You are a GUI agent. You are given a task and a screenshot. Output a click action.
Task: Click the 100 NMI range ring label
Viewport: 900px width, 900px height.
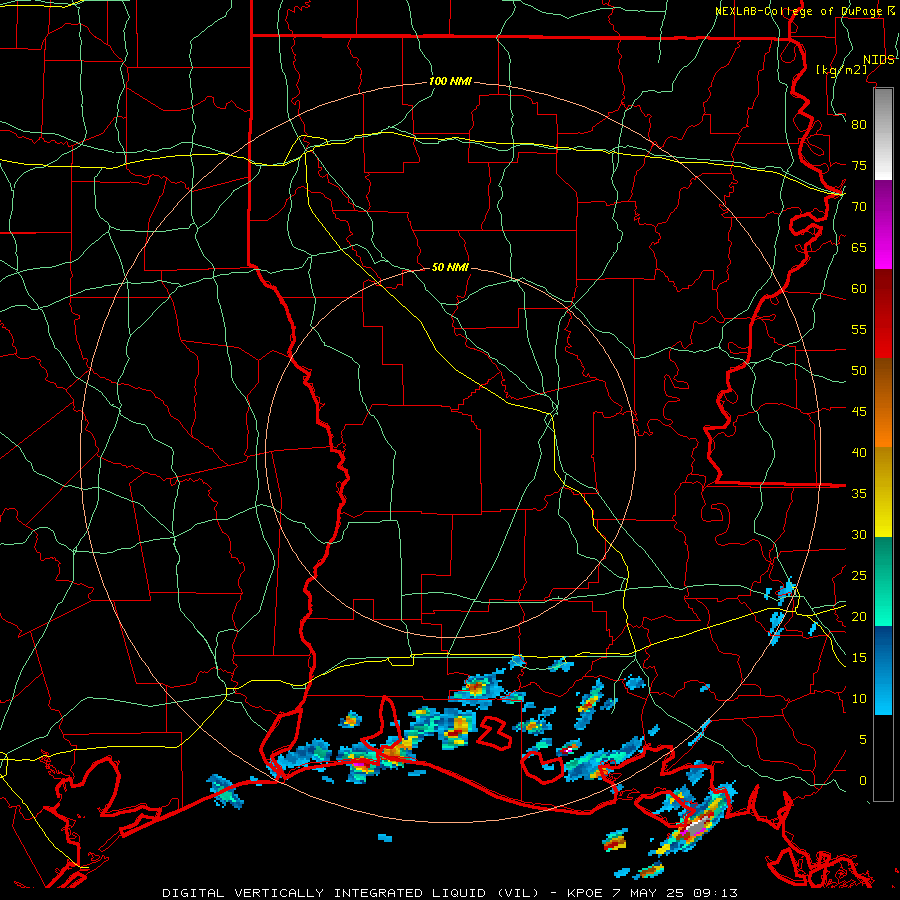click(x=450, y=82)
